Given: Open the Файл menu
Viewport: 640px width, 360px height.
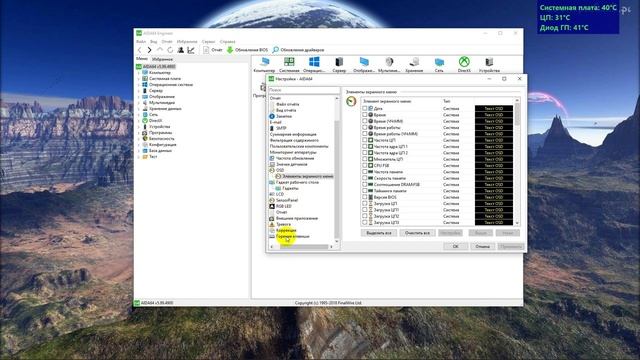Looking at the screenshot, I should click(x=141, y=42).
